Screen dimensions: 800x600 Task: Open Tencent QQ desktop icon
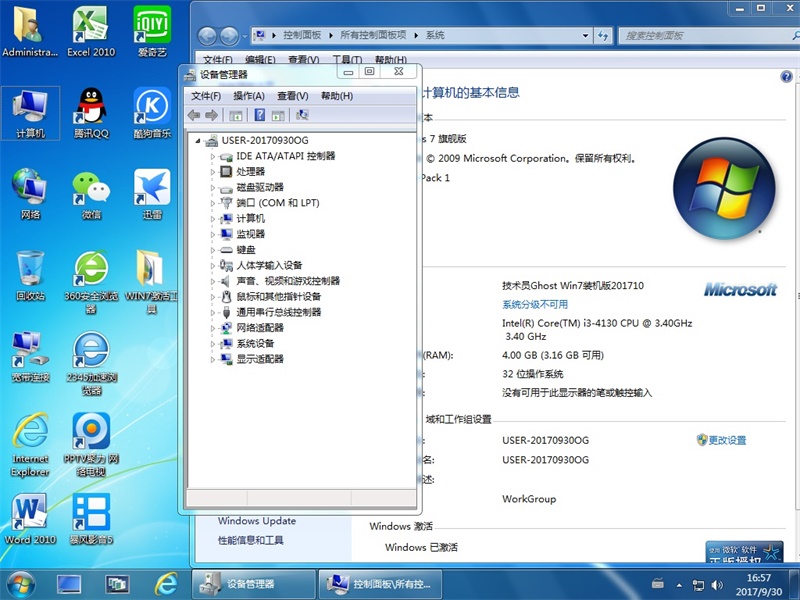tap(91, 111)
